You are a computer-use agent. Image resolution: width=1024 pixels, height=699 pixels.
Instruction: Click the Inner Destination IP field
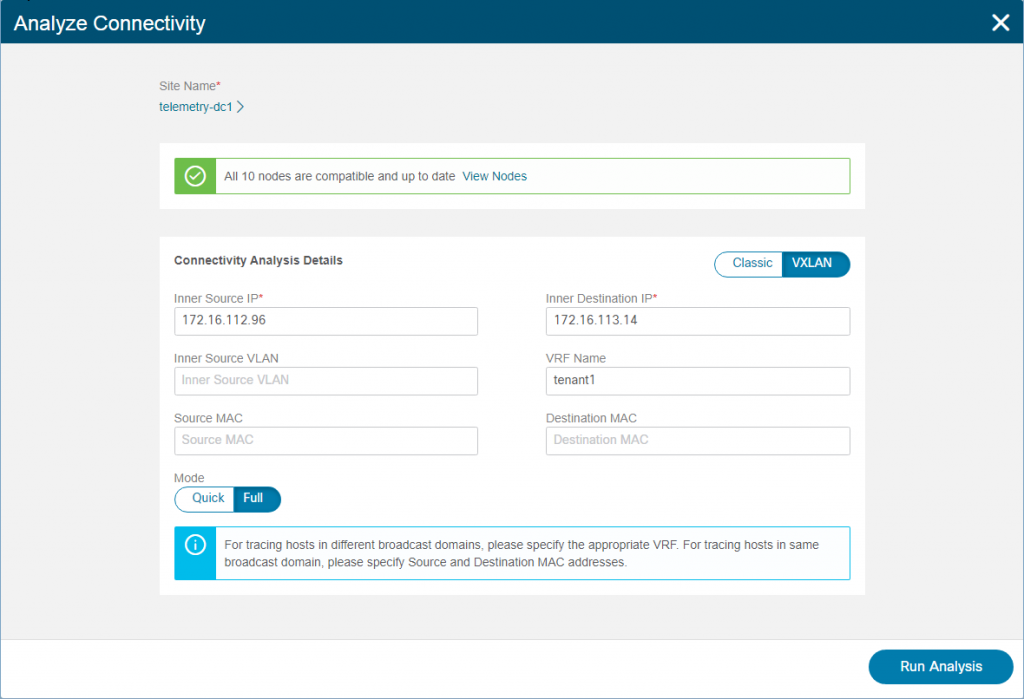[x=697, y=321]
